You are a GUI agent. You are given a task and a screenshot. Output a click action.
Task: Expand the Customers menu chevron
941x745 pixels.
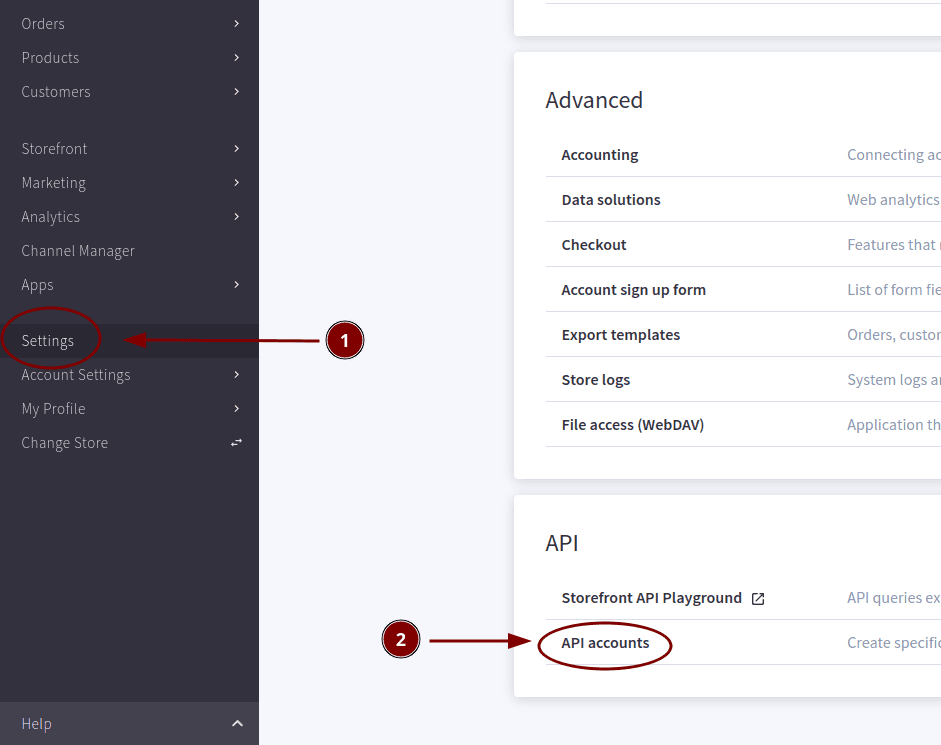click(237, 91)
